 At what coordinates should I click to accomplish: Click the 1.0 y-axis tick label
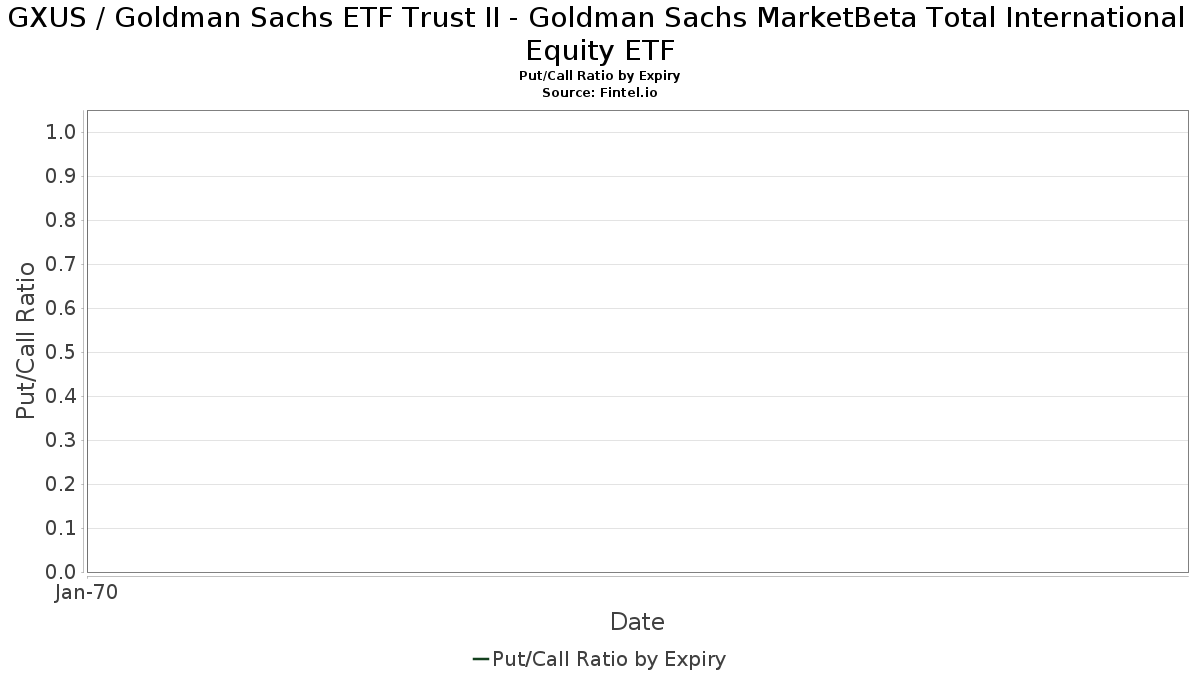61,133
